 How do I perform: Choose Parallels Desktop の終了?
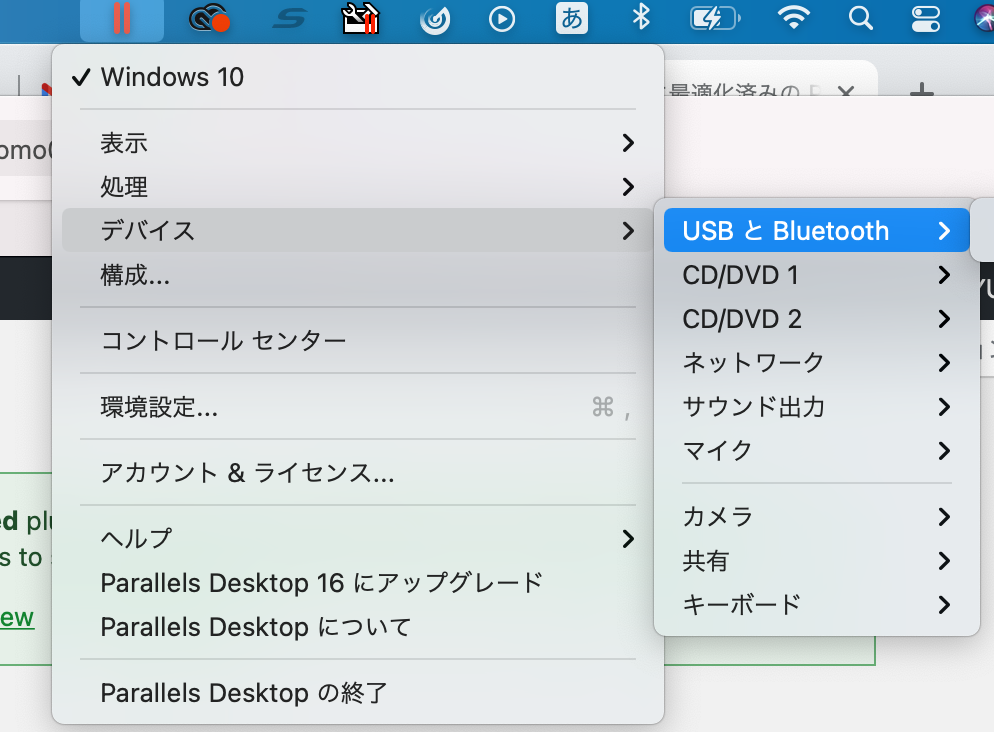(x=358, y=693)
